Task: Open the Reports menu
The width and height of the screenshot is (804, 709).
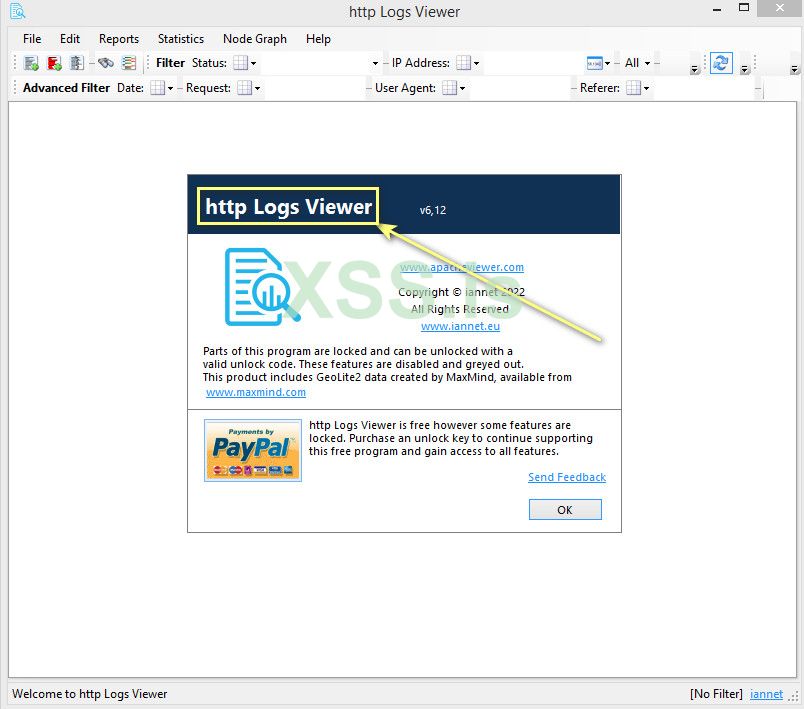Action: coord(119,39)
